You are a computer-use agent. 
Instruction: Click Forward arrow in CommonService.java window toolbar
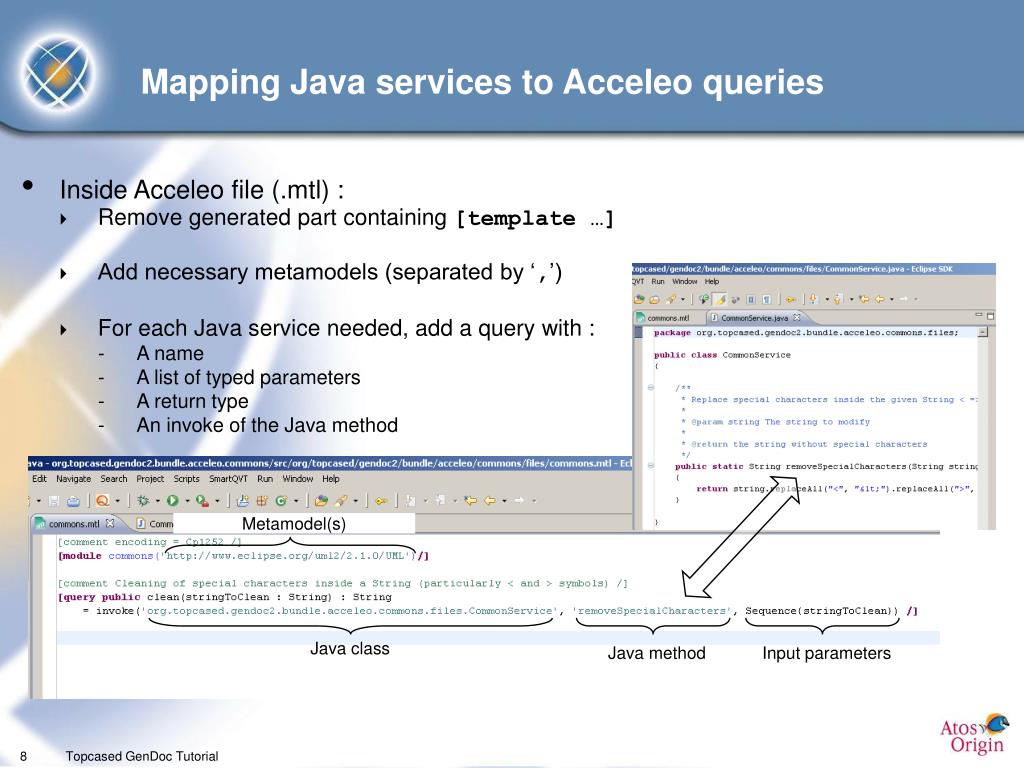pos(904,298)
